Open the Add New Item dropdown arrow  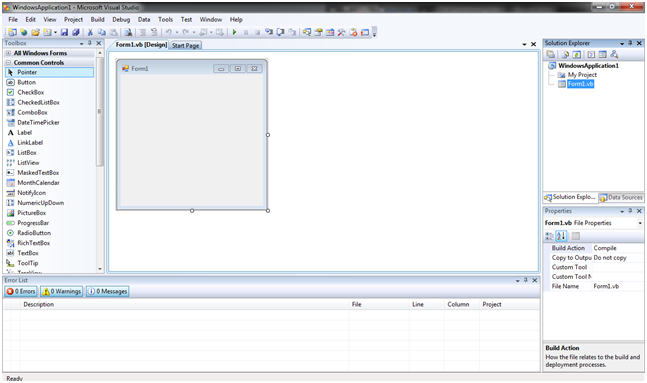point(55,32)
